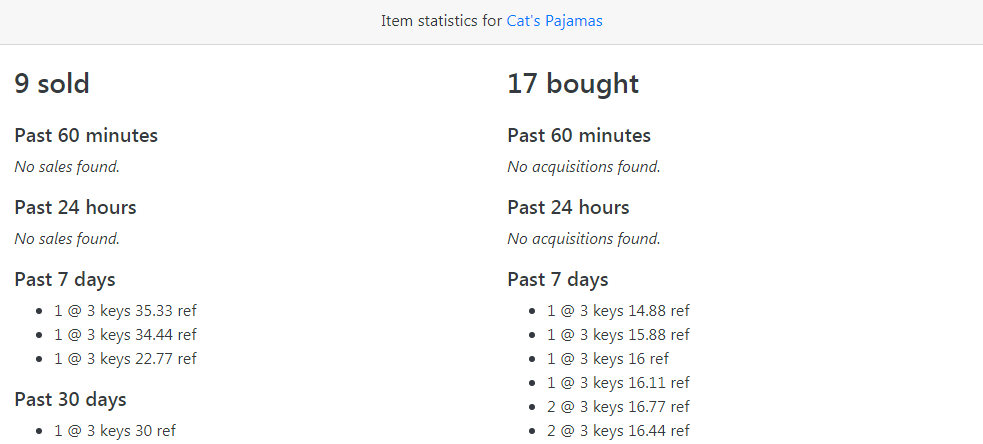
Task: Click "No acquisitions found" under Past 24 hours
Action: (584, 239)
